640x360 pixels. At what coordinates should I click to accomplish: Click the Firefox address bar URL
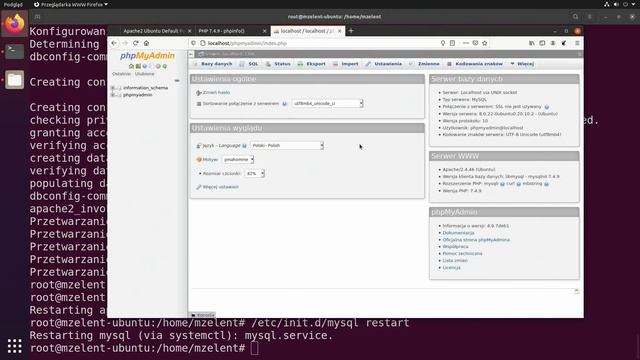click(x=247, y=43)
